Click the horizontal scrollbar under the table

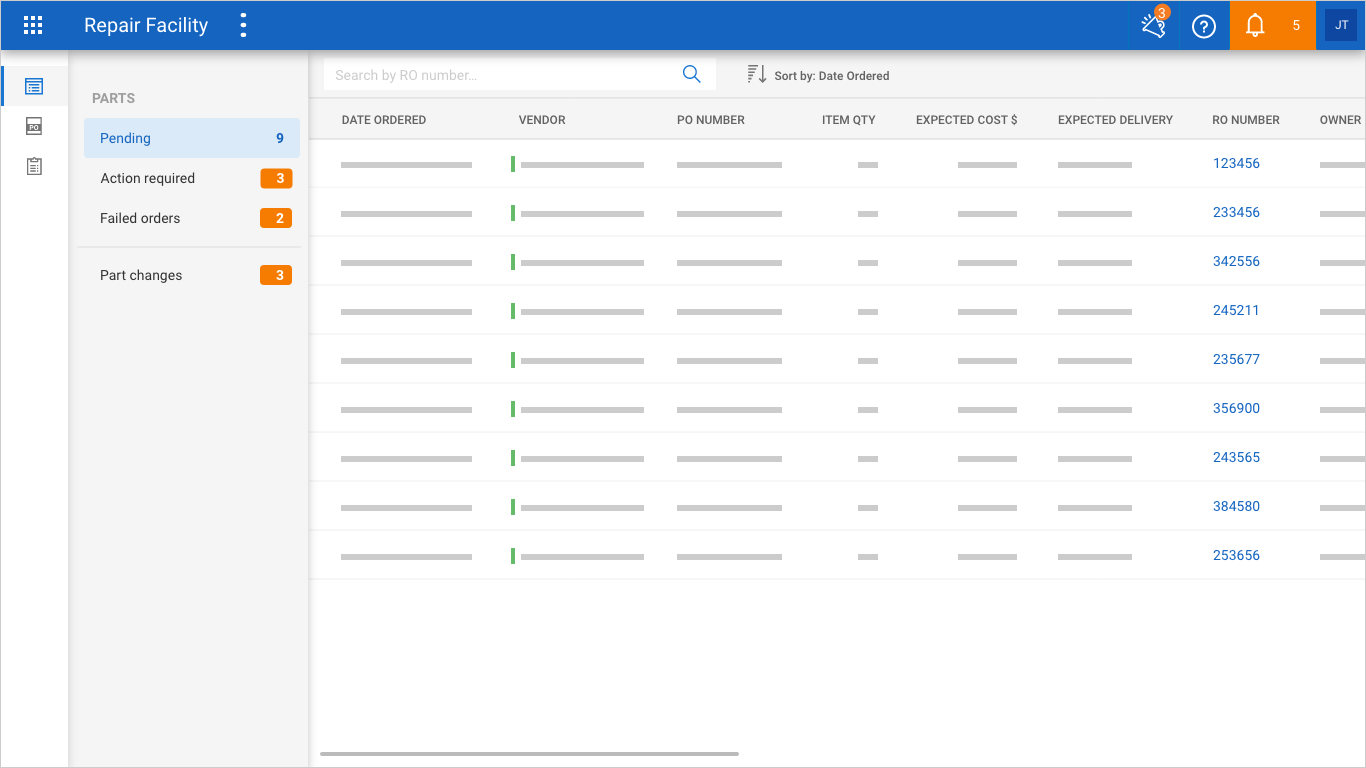tap(529, 753)
